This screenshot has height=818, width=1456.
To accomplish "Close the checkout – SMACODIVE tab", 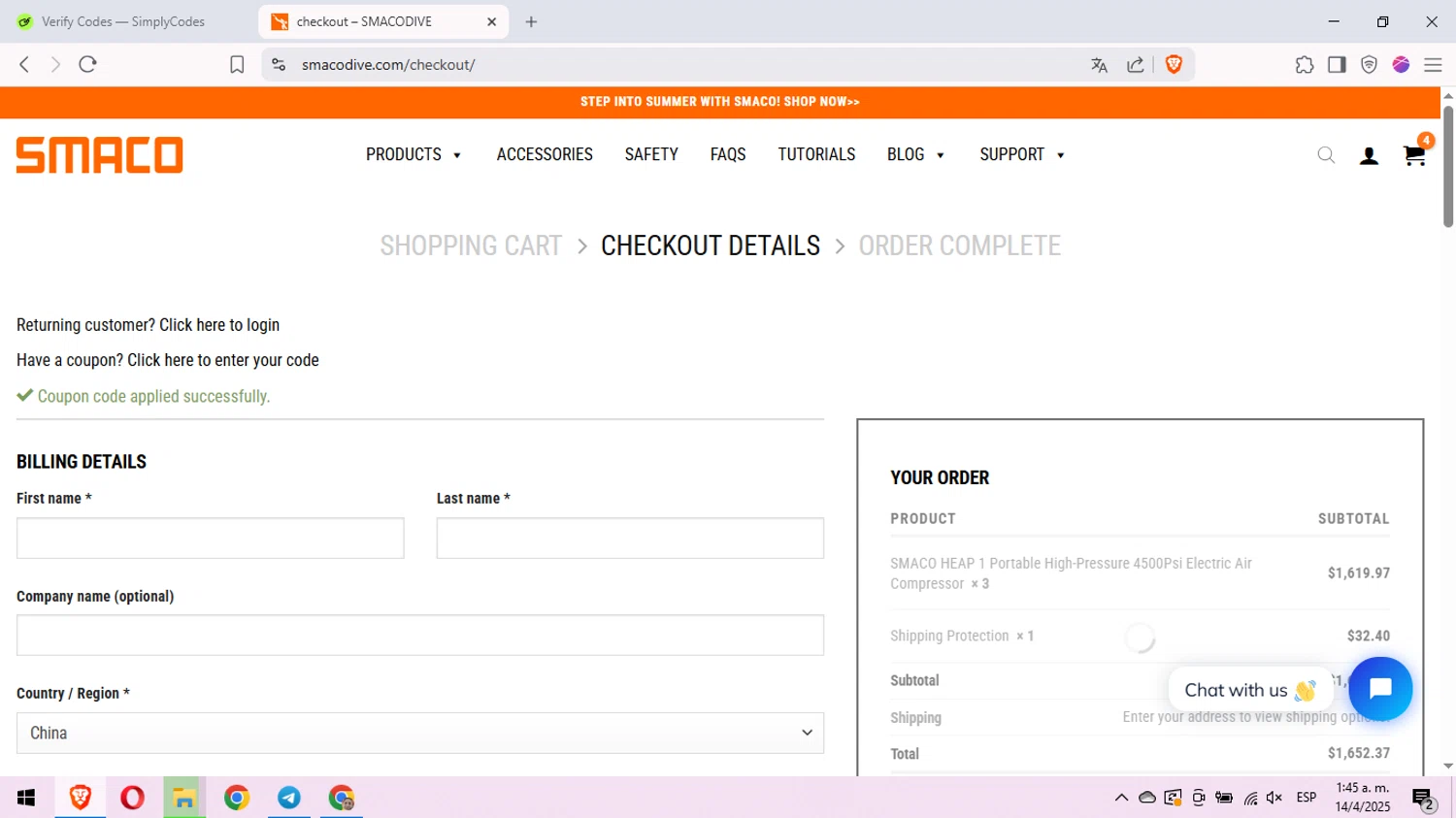I will coord(492,21).
